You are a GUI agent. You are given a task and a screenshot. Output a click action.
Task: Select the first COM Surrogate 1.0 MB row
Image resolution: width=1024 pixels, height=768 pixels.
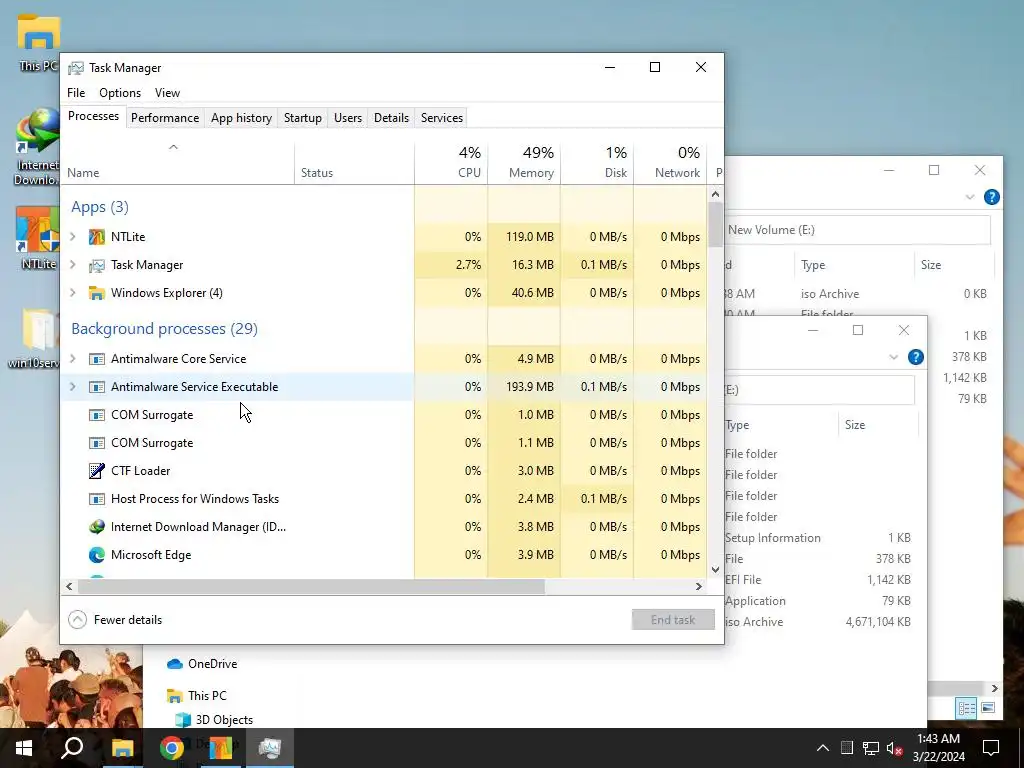(x=384, y=415)
